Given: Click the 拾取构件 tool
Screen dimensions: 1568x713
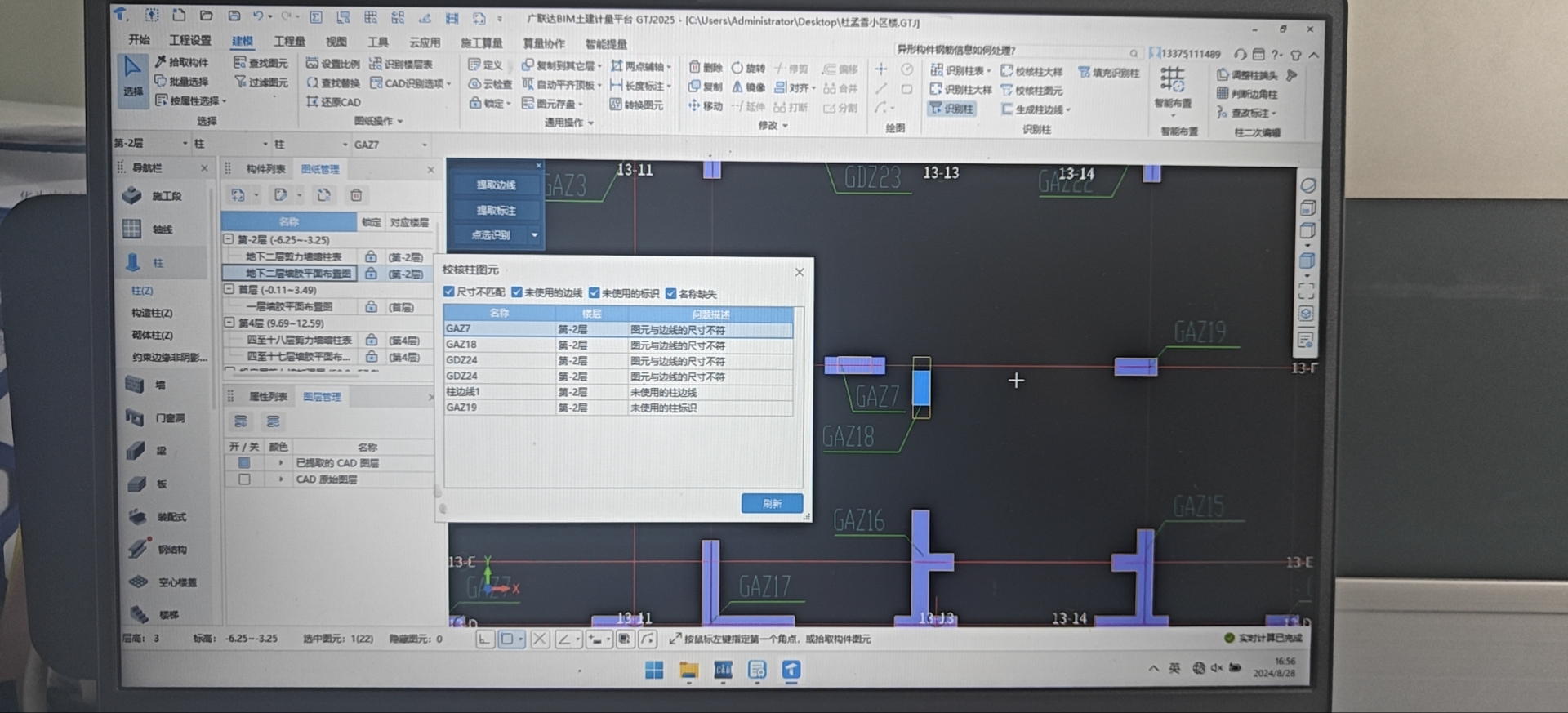Looking at the screenshot, I should [181, 62].
